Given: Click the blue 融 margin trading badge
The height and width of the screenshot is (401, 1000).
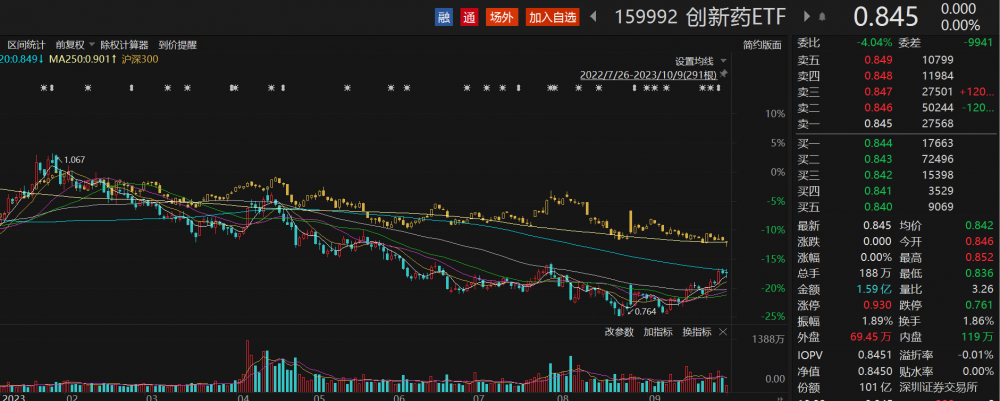Looking at the screenshot, I should pyautogui.click(x=443, y=17).
